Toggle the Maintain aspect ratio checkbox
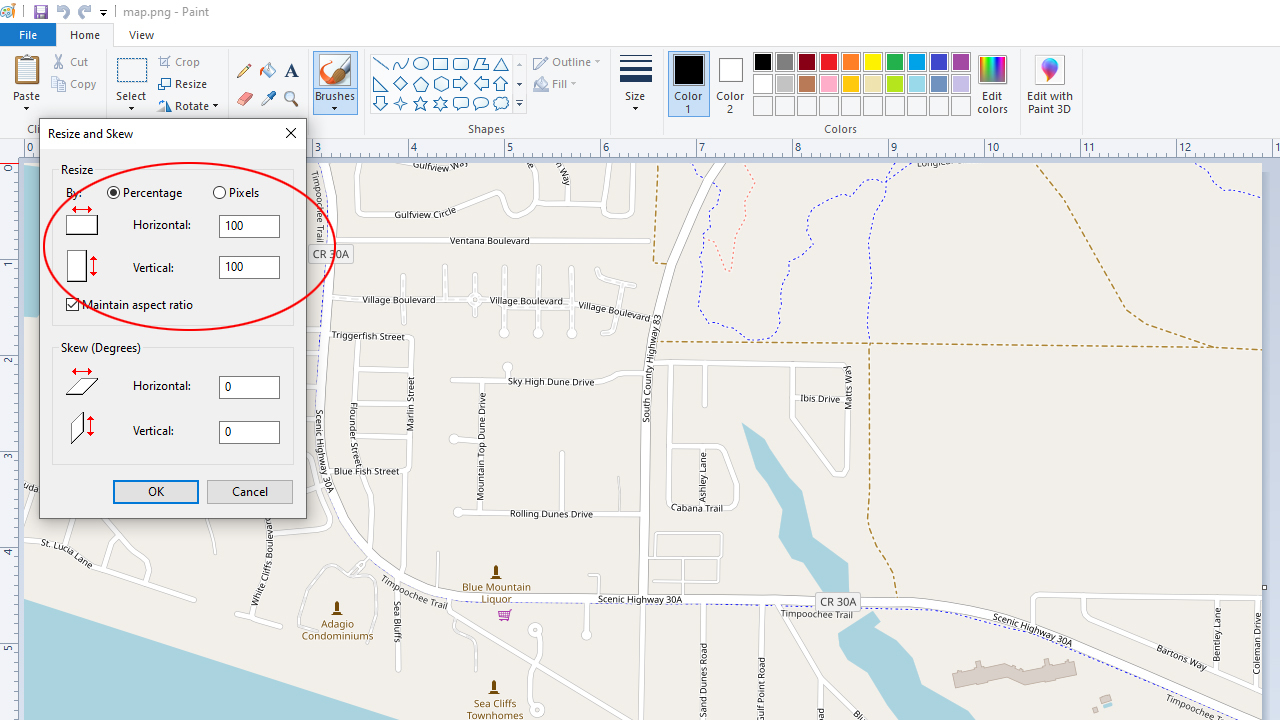The image size is (1280, 720). click(x=72, y=305)
